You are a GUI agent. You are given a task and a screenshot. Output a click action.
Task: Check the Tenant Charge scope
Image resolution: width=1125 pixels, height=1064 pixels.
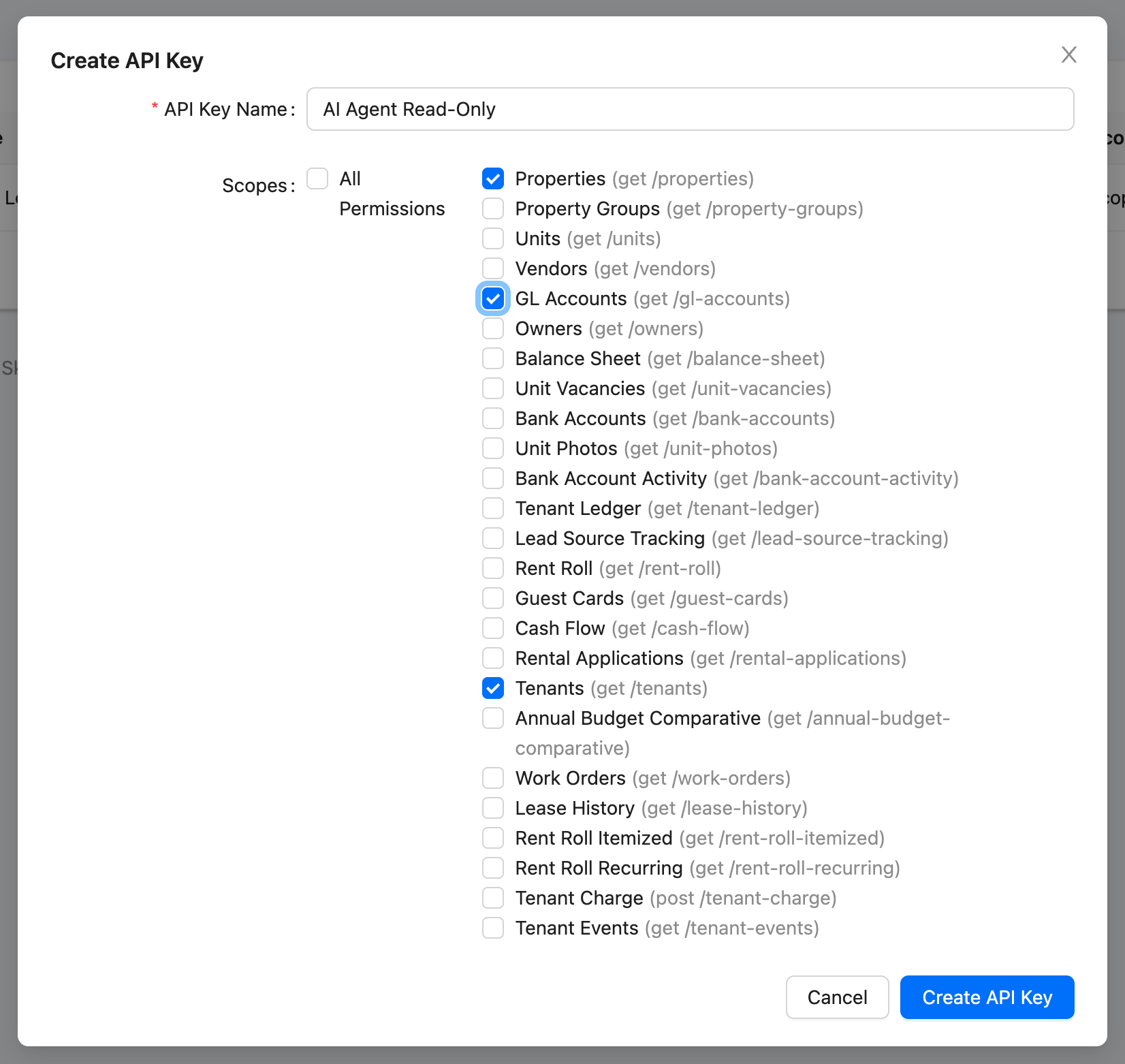click(x=493, y=898)
